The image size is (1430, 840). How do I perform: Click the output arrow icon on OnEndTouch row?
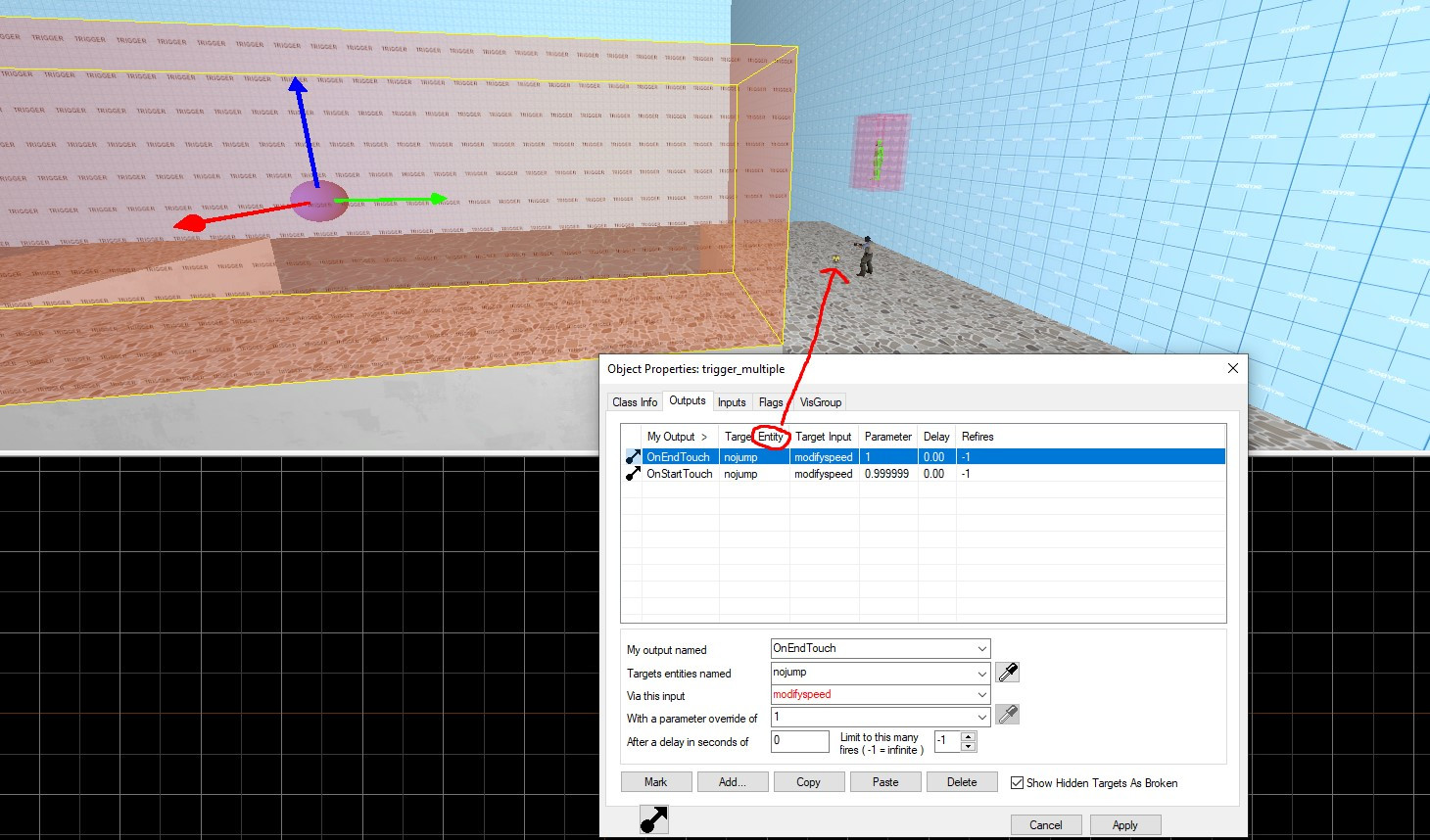point(634,456)
